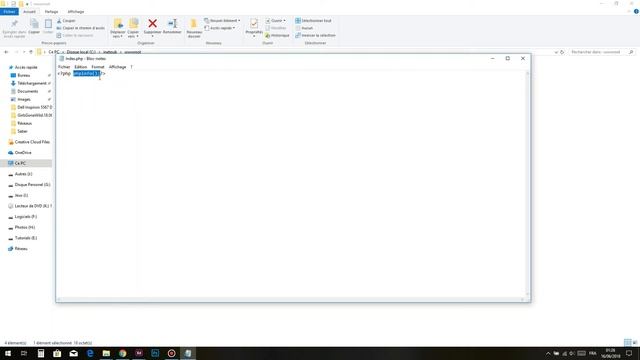Select the Photos (H:) drive
Image resolution: width=640 pixels, height=360 pixels.
[24, 227]
